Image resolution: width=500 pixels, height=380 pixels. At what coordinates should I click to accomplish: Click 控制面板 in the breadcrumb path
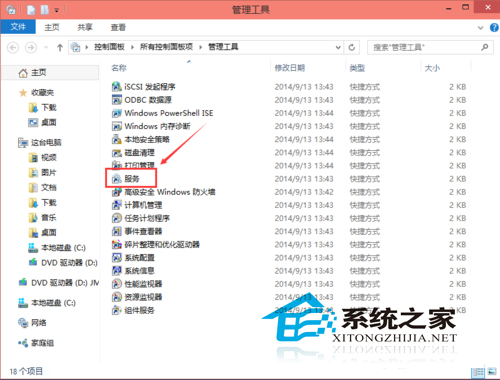109,47
